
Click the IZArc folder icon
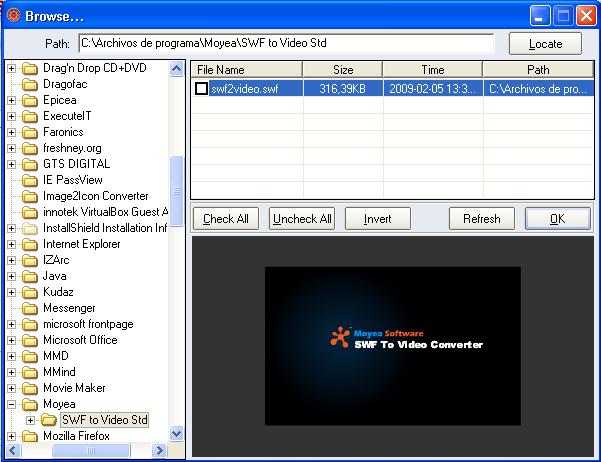(x=30, y=260)
